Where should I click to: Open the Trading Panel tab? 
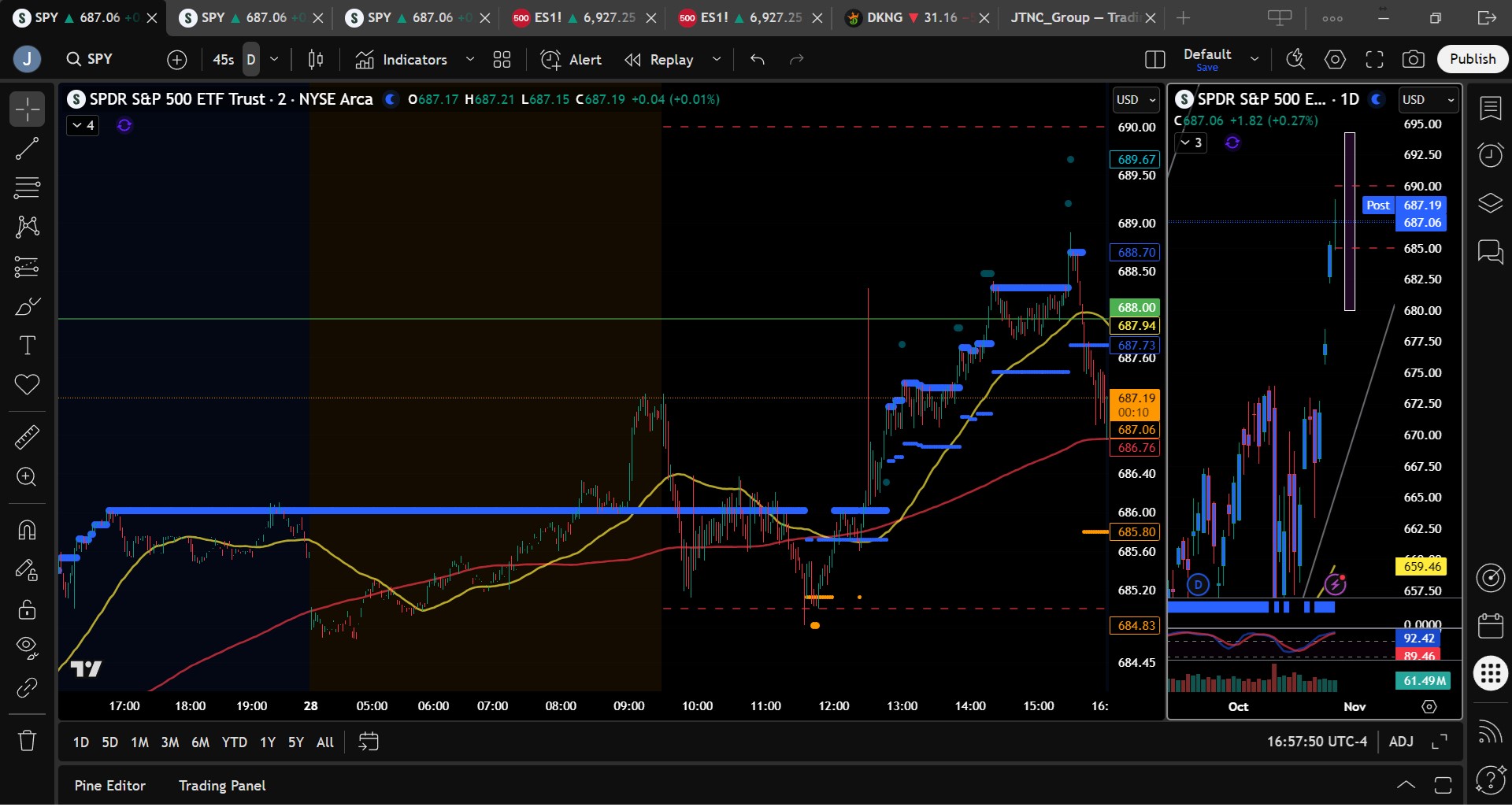[x=222, y=786]
